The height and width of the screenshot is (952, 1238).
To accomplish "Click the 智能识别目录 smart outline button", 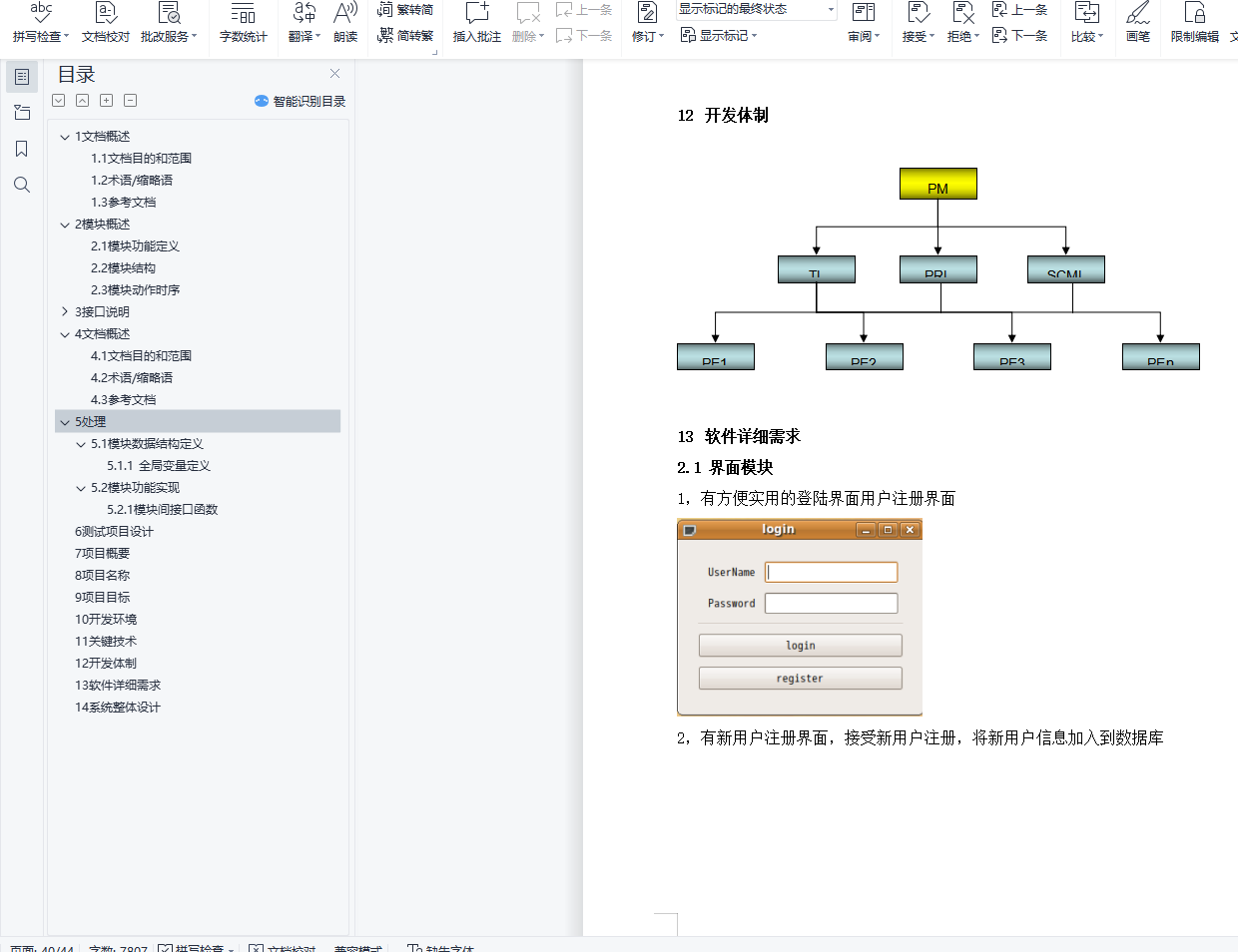I will (x=300, y=101).
